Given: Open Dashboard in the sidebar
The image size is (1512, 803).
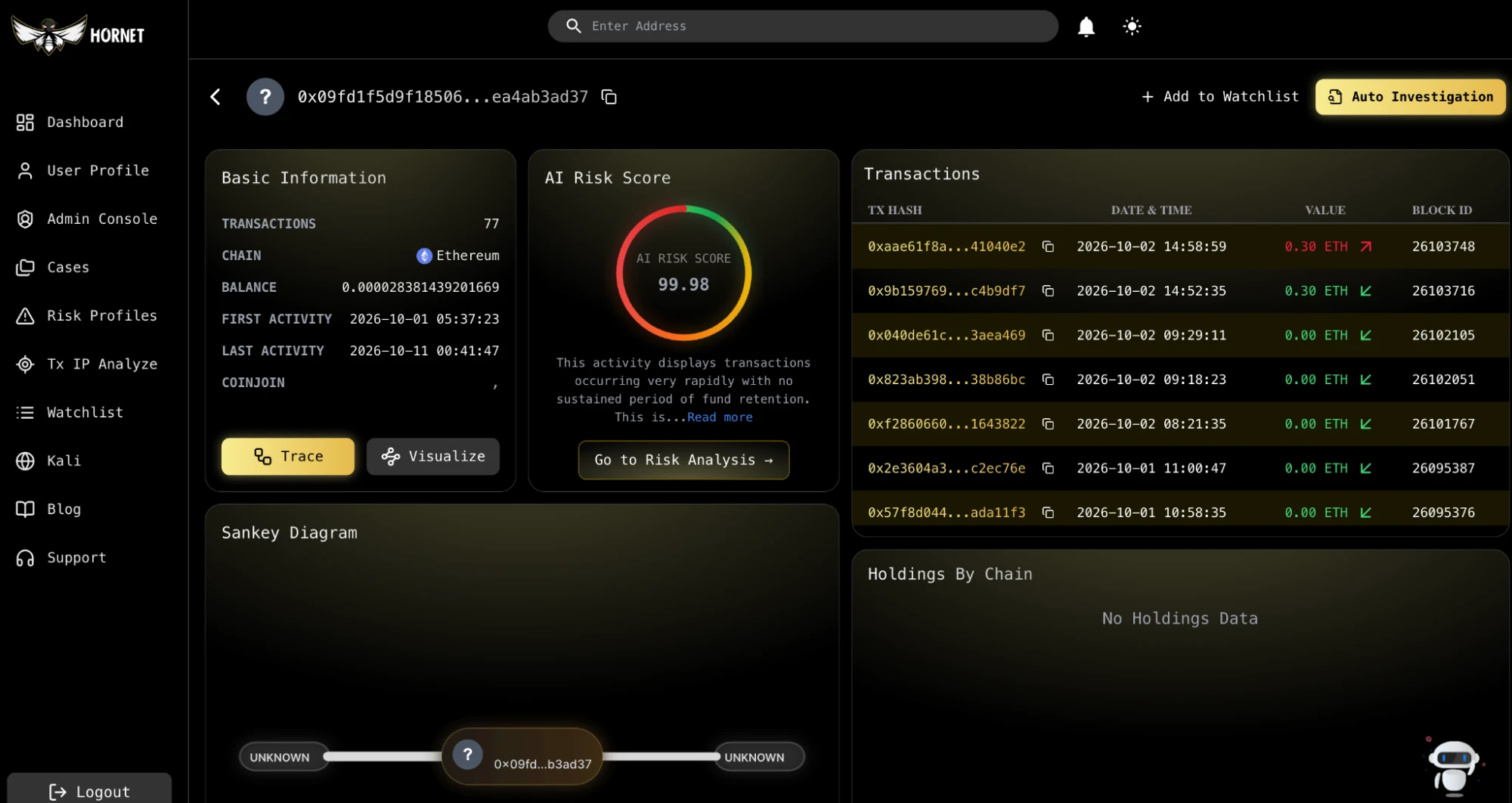Looking at the screenshot, I should coord(70,122).
